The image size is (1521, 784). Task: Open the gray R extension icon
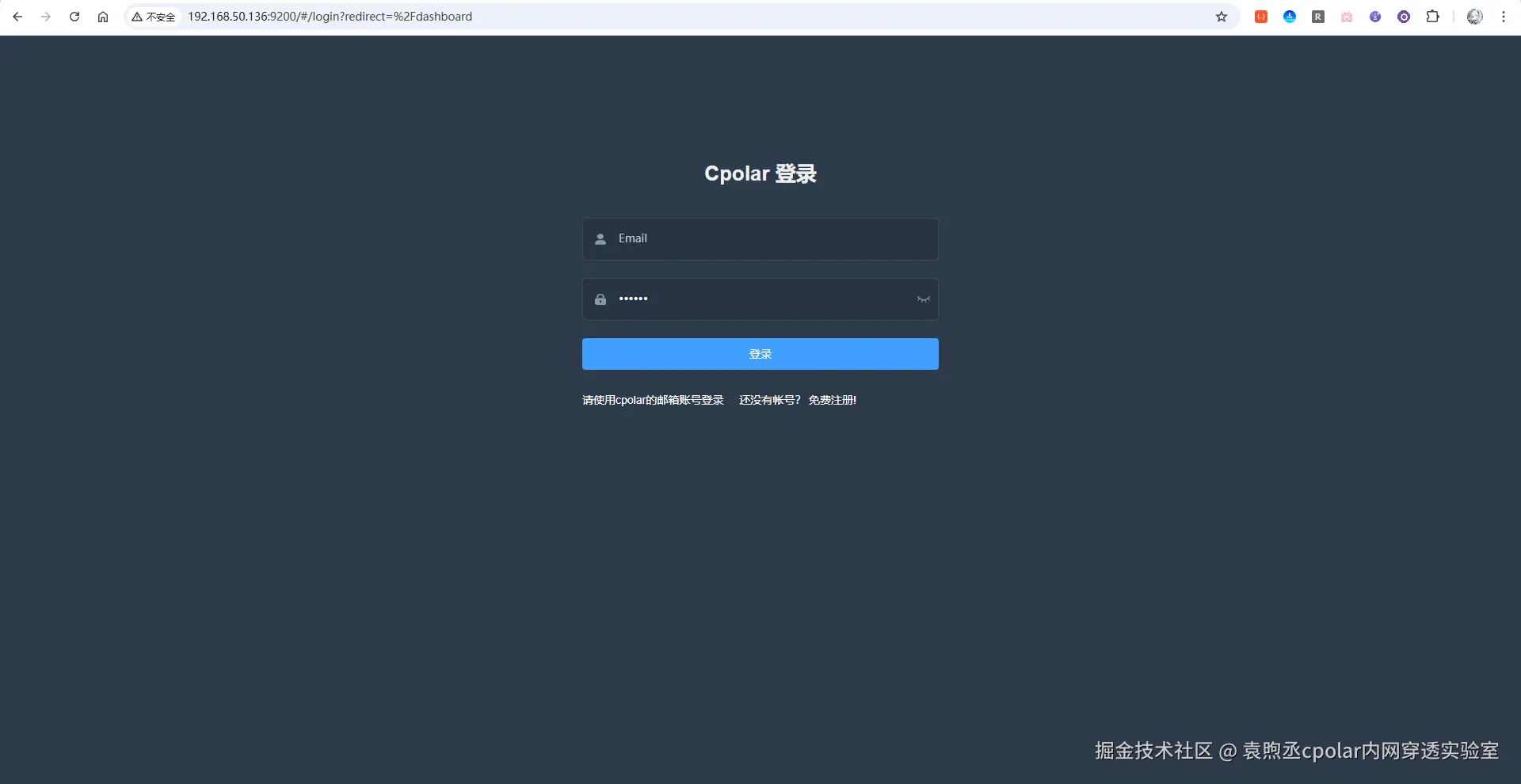(1318, 17)
